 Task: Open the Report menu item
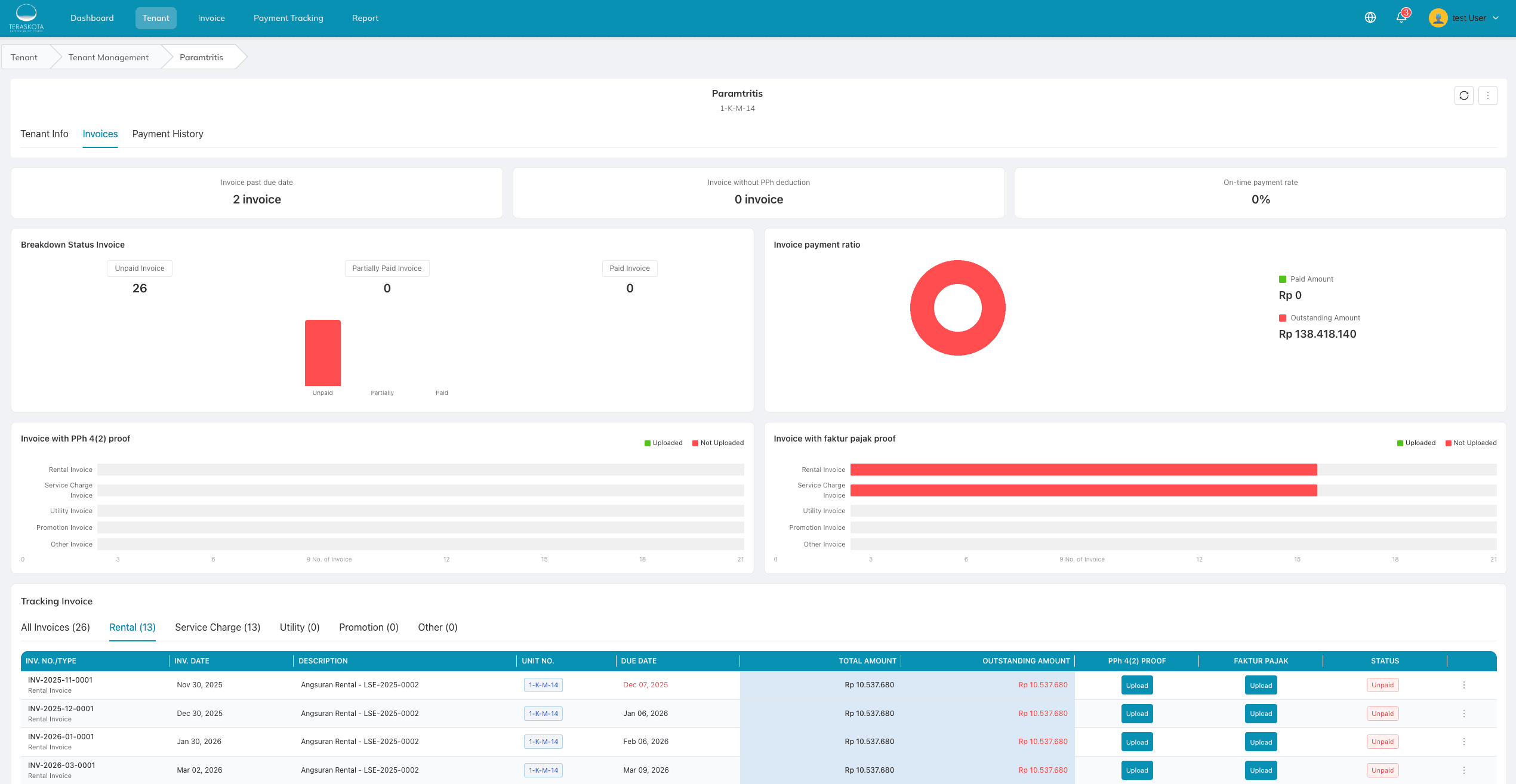tap(365, 18)
